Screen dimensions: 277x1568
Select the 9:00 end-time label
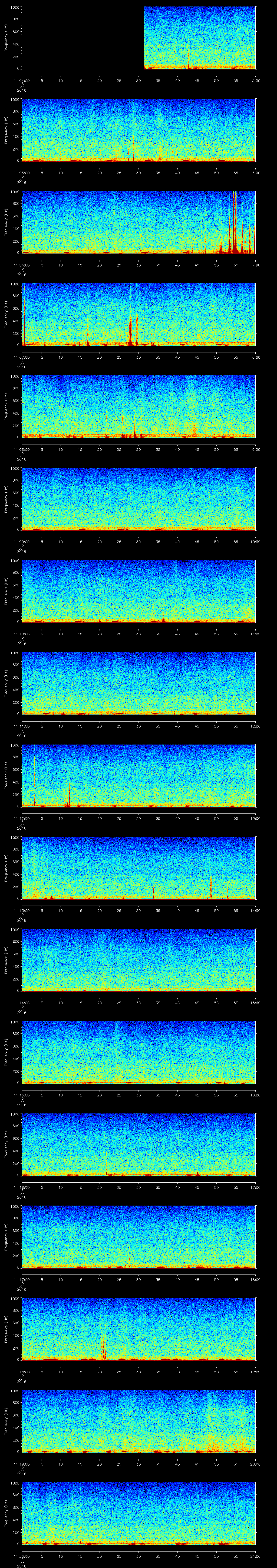256,449
